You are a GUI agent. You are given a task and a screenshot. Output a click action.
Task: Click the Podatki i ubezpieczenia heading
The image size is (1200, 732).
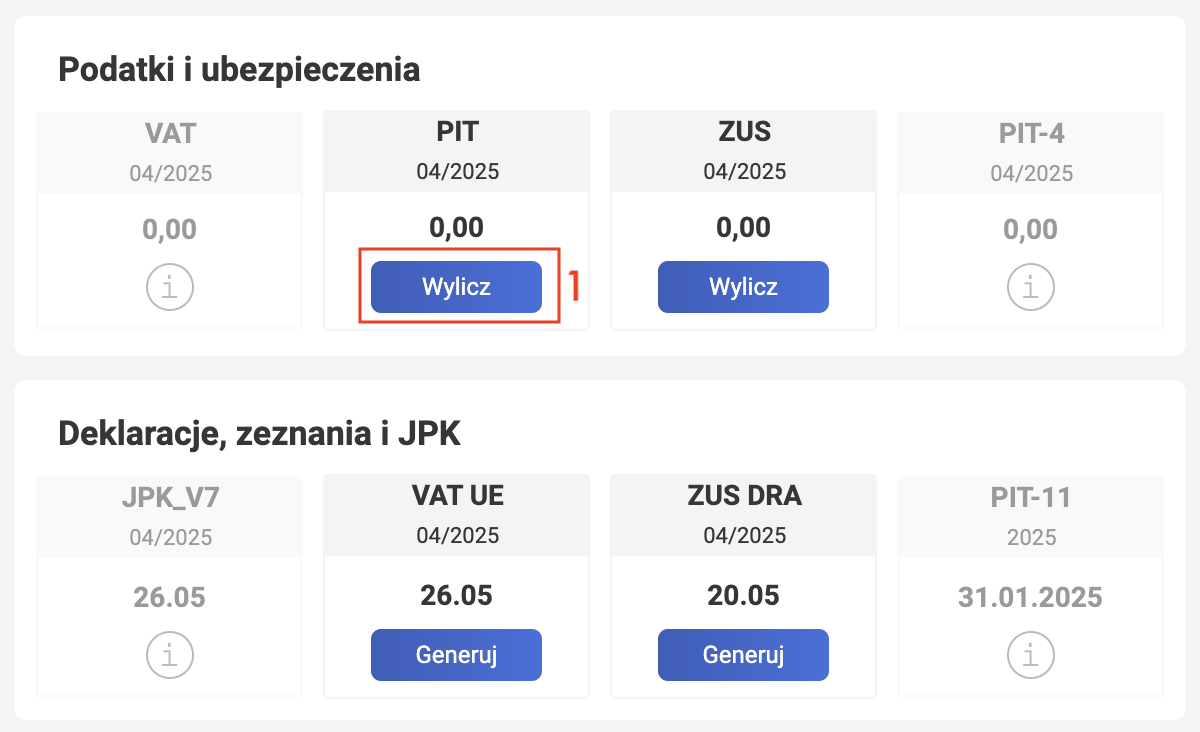(239, 71)
